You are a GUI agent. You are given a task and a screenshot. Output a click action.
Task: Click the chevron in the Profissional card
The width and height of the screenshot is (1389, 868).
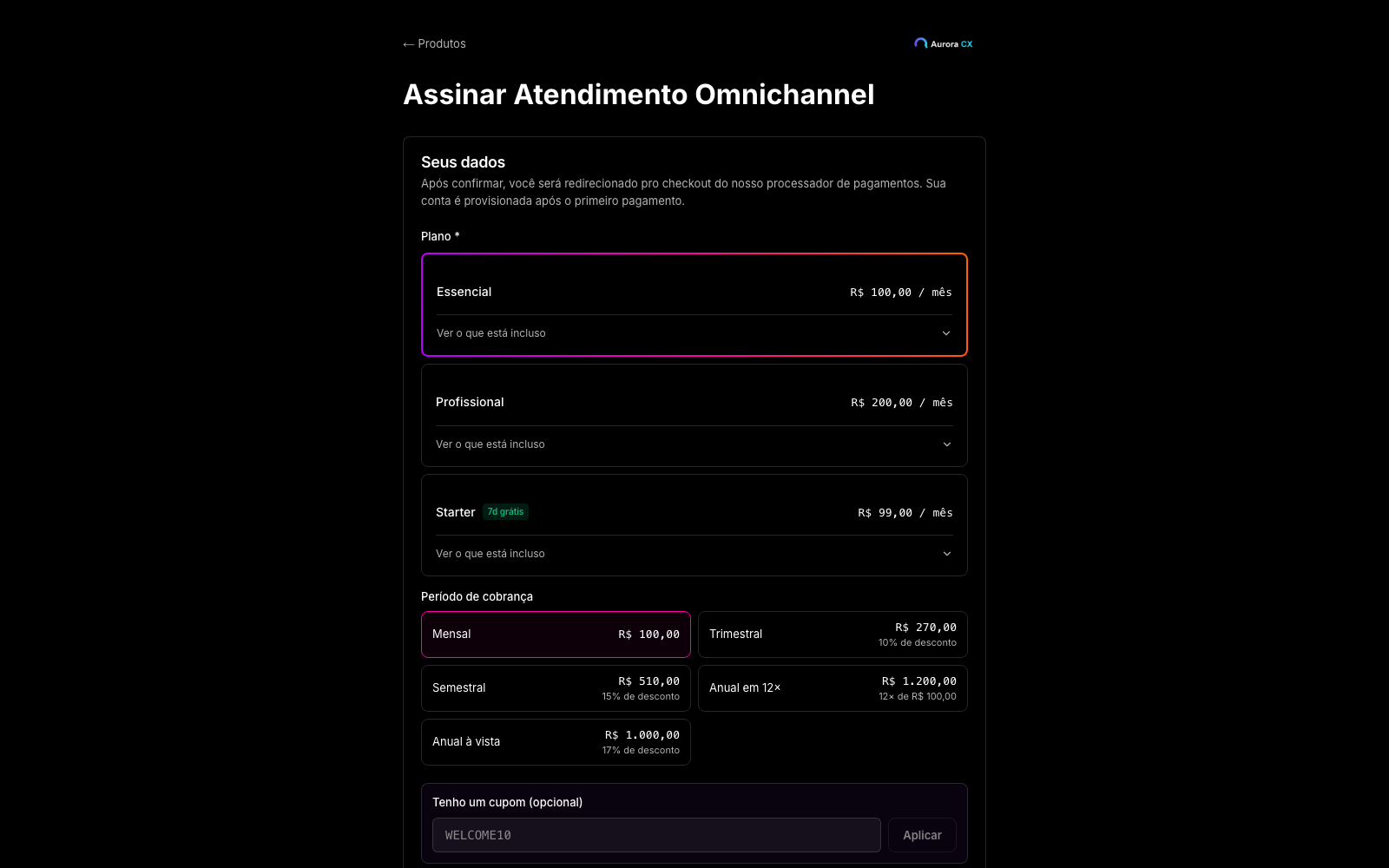click(947, 444)
